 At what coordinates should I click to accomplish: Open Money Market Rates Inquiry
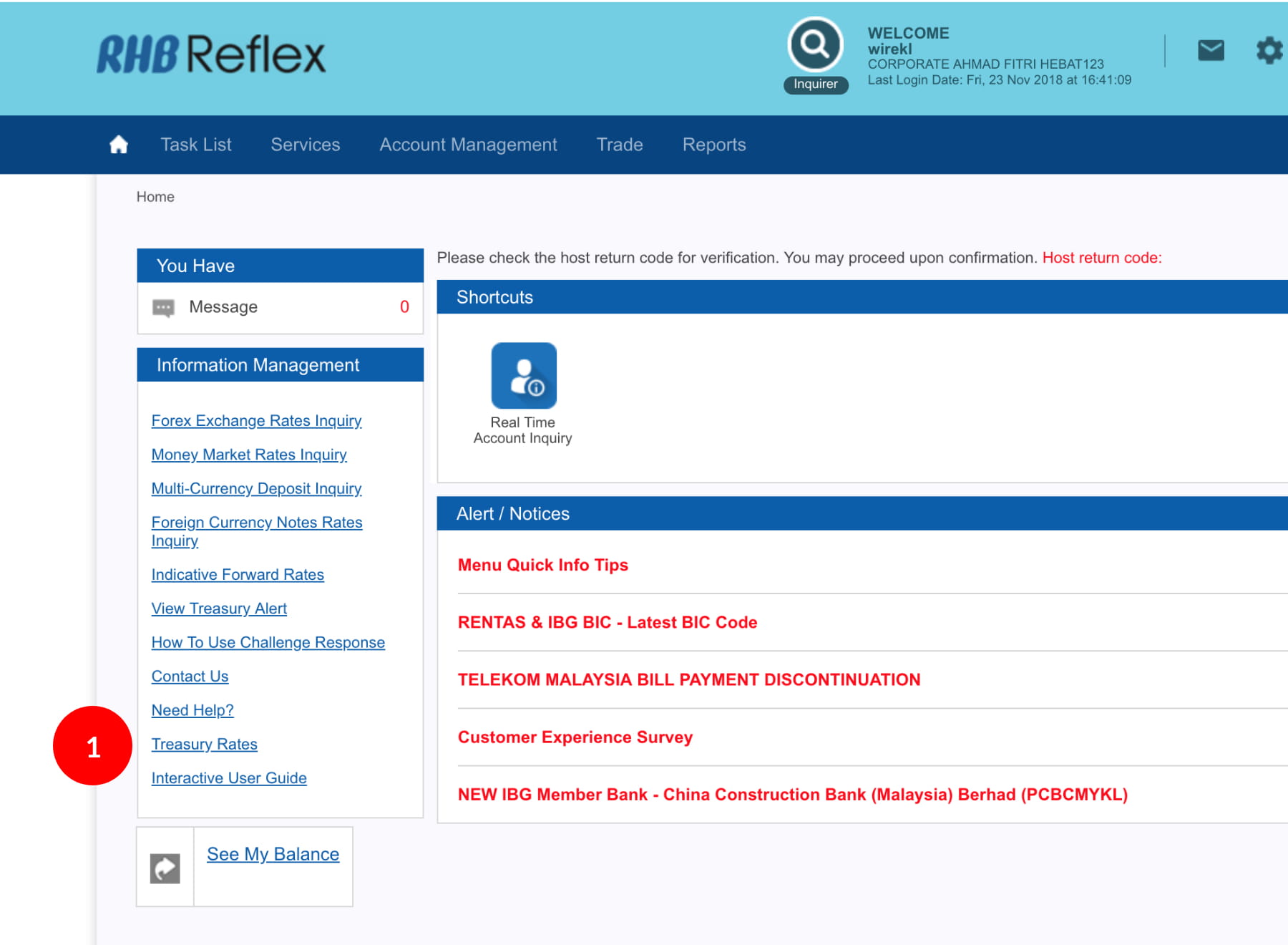tap(249, 455)
